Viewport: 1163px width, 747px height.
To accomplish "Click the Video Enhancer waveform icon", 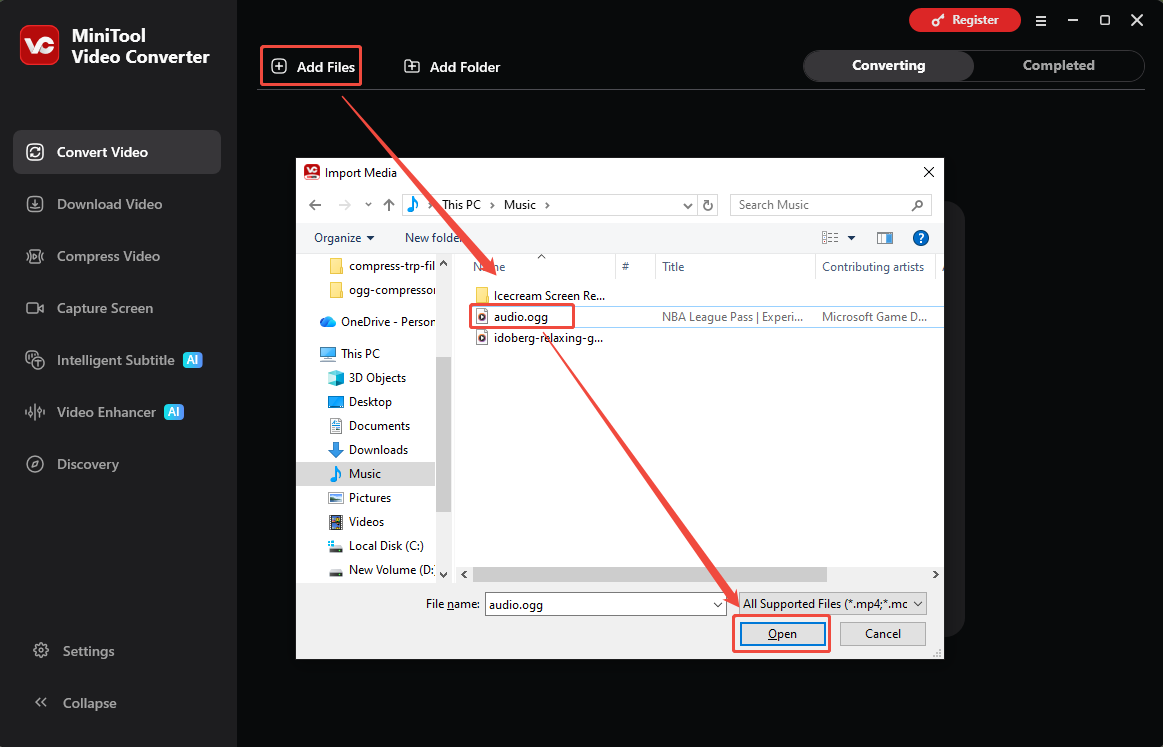I will click(x=35, y=412).
